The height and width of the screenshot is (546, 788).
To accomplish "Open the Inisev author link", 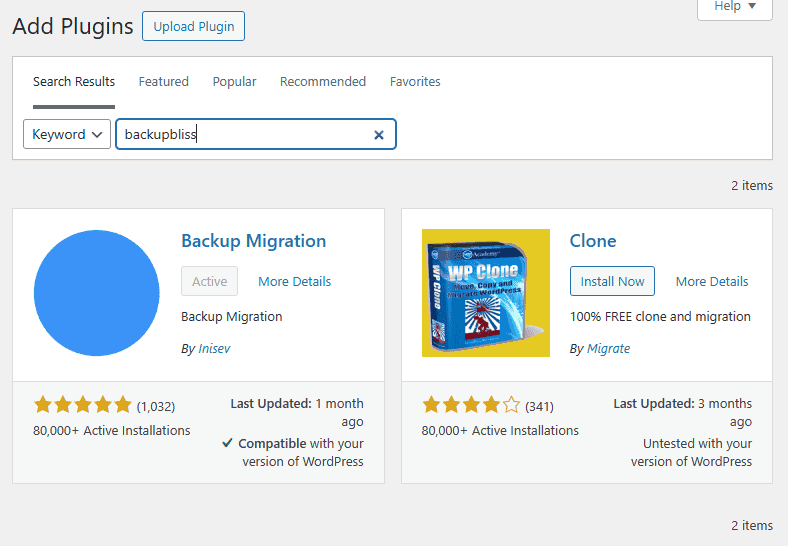I will point(212,349).
